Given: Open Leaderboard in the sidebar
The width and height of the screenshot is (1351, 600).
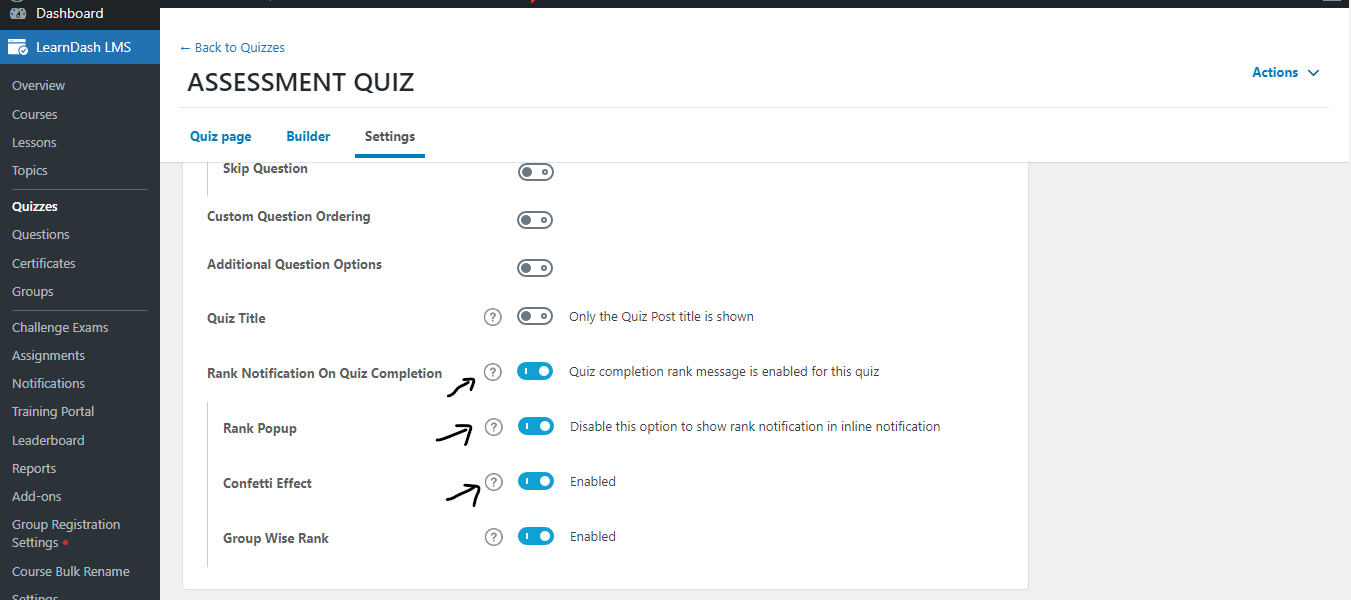Looking at the screenshot, I should [48, 440].
